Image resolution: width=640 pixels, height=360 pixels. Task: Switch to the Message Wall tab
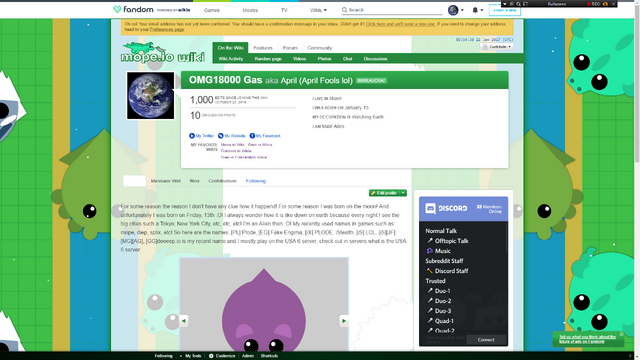(165, 181)
